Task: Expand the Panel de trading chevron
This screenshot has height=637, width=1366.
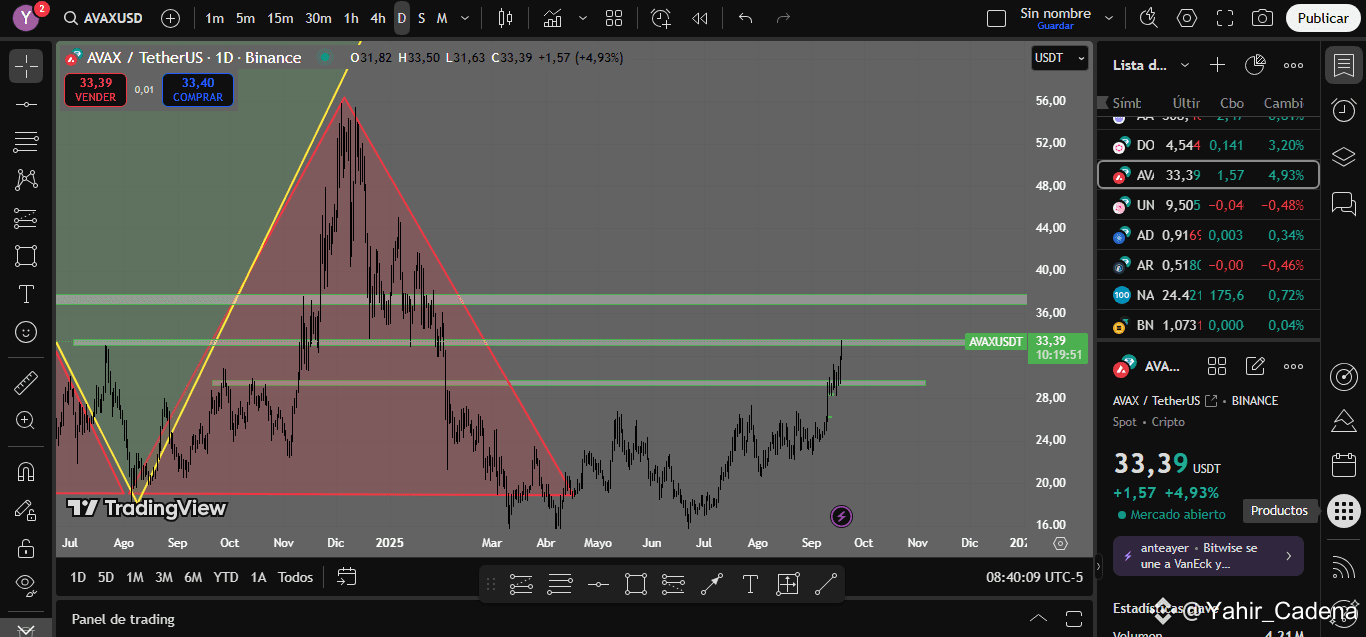Action: click(x=1039, y=618)
